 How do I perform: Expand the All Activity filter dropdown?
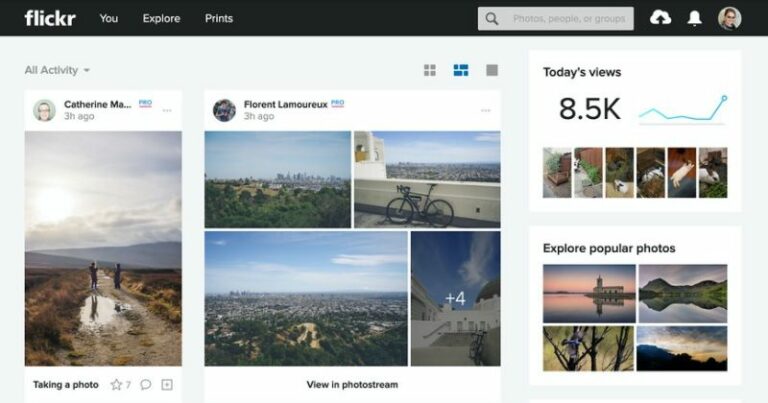[x=57, y=70]
